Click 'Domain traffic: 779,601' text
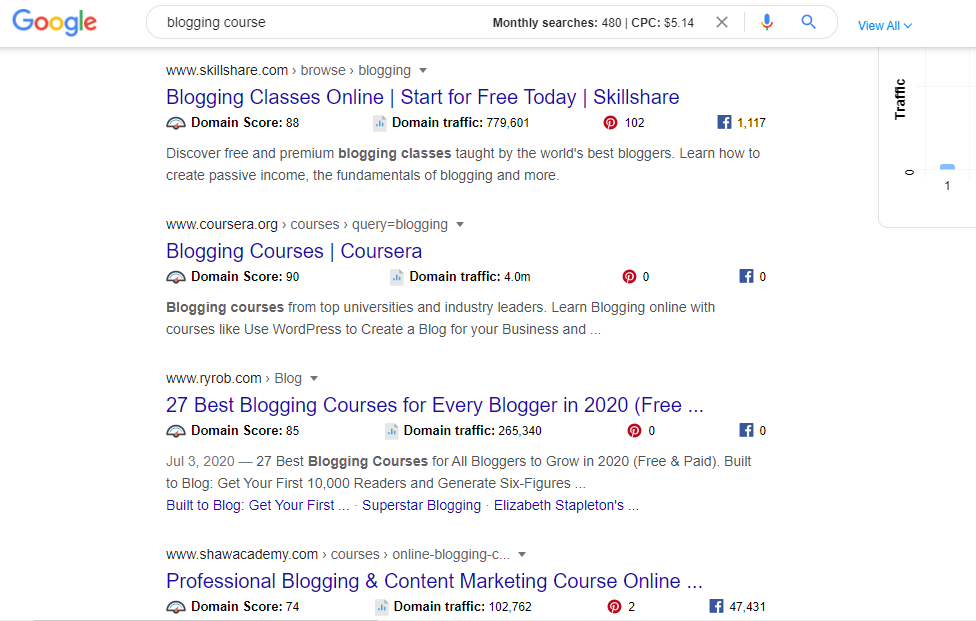 coord(461,123)
